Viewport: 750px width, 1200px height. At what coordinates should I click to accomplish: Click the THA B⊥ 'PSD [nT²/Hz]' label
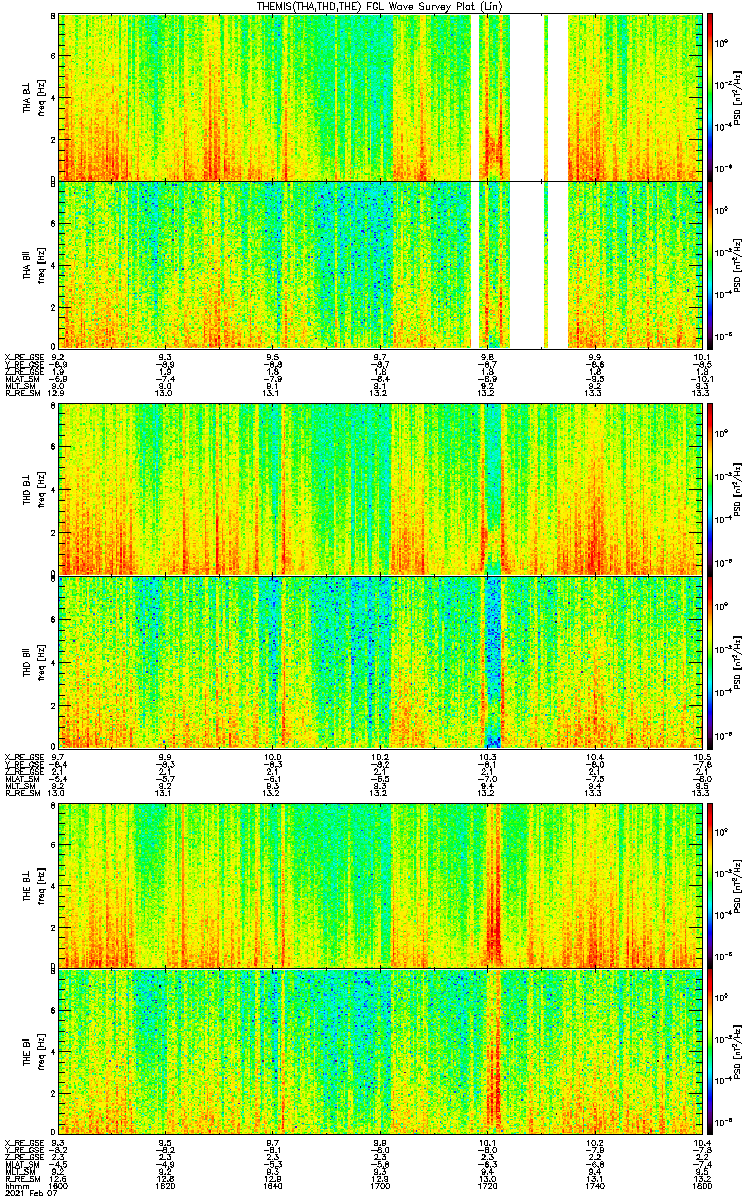(x=737, y=97)
